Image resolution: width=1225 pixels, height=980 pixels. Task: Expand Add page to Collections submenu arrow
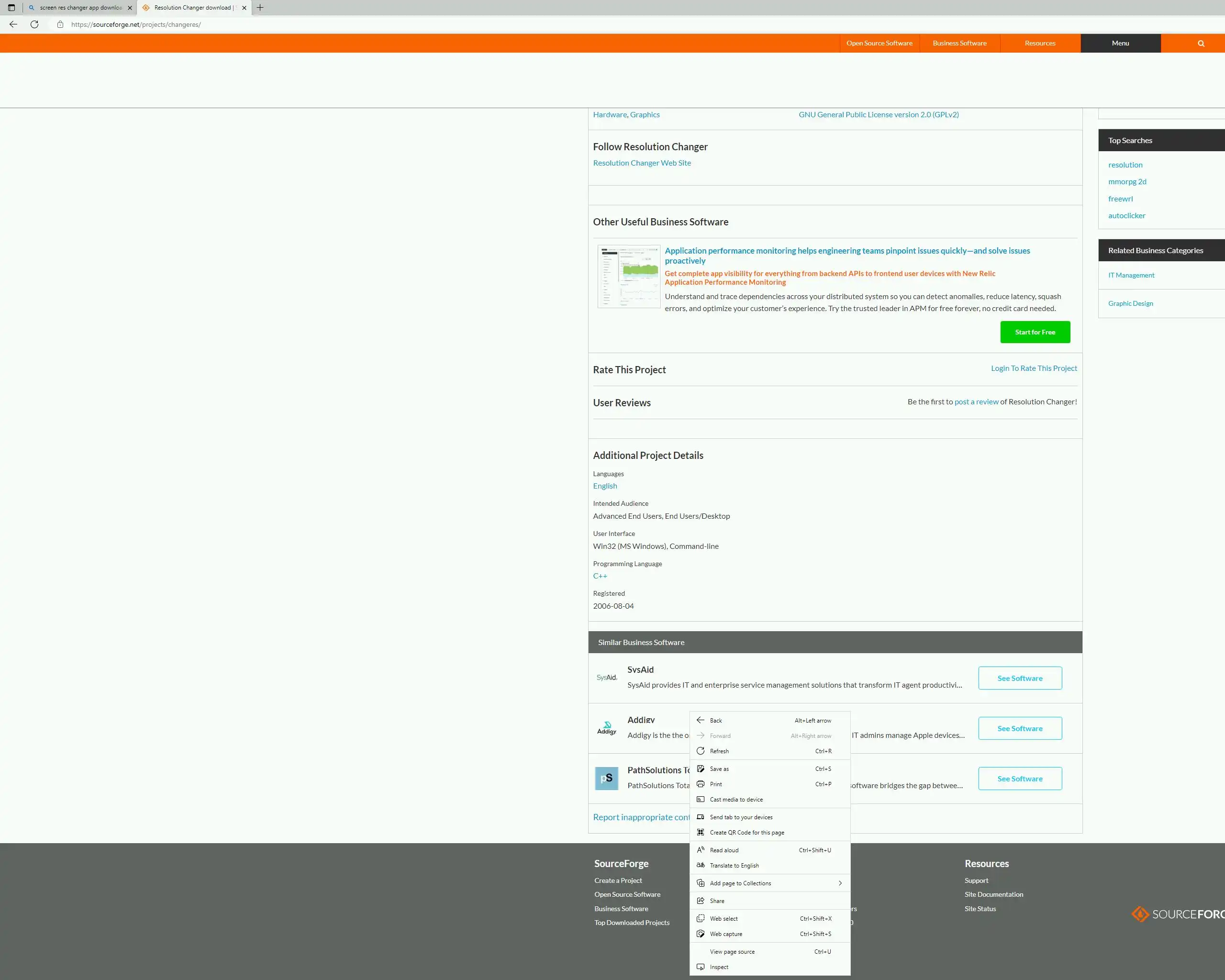pos(840,883)
